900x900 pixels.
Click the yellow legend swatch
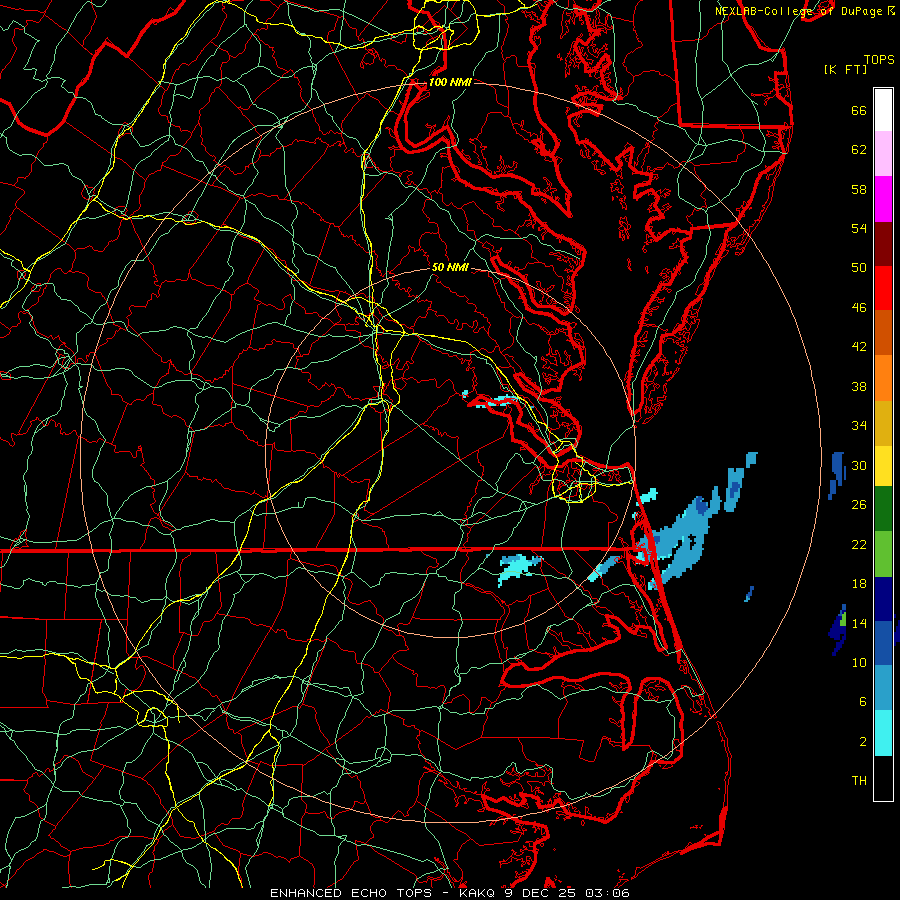point(883,466)
